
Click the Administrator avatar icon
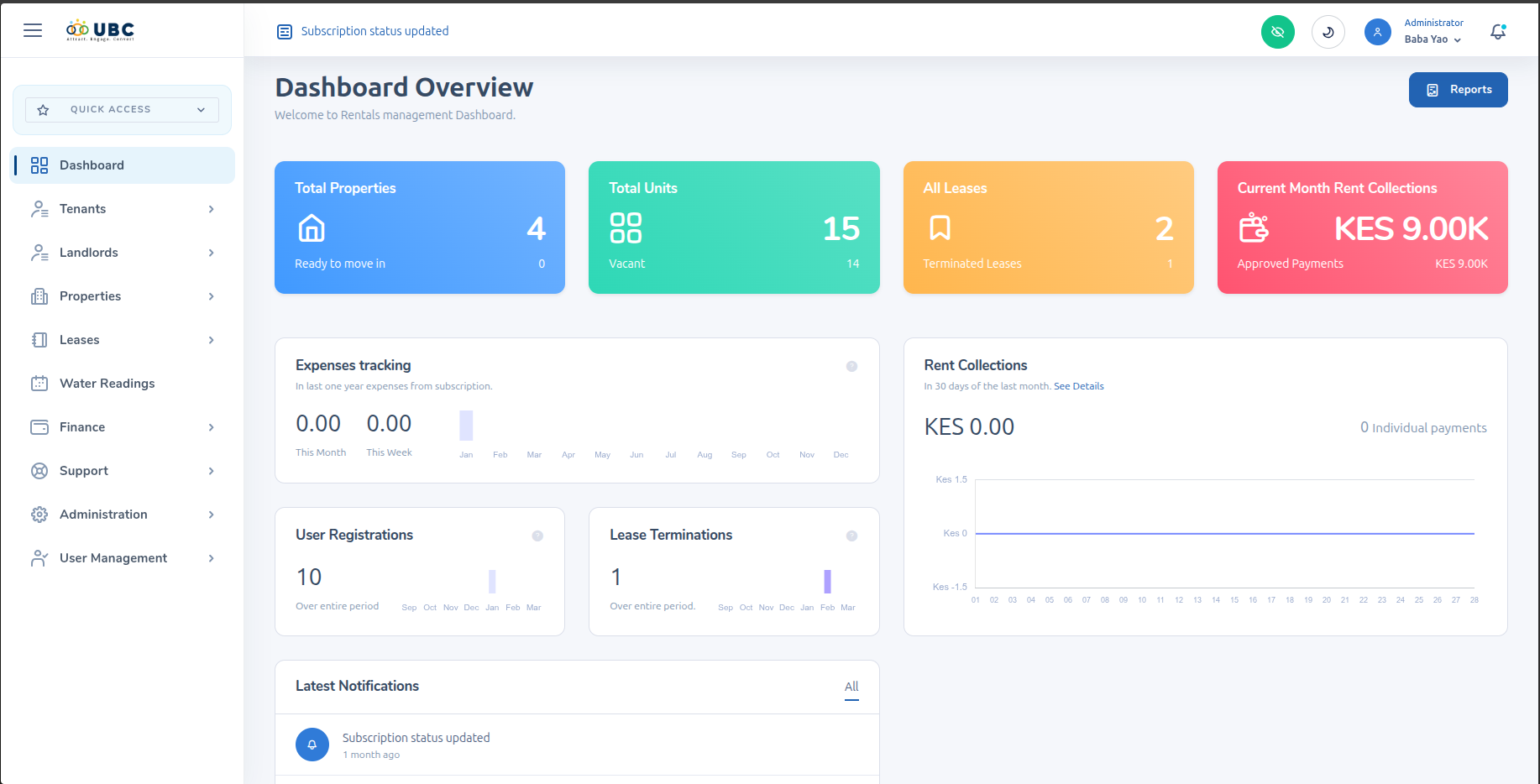pos(1378,32)
